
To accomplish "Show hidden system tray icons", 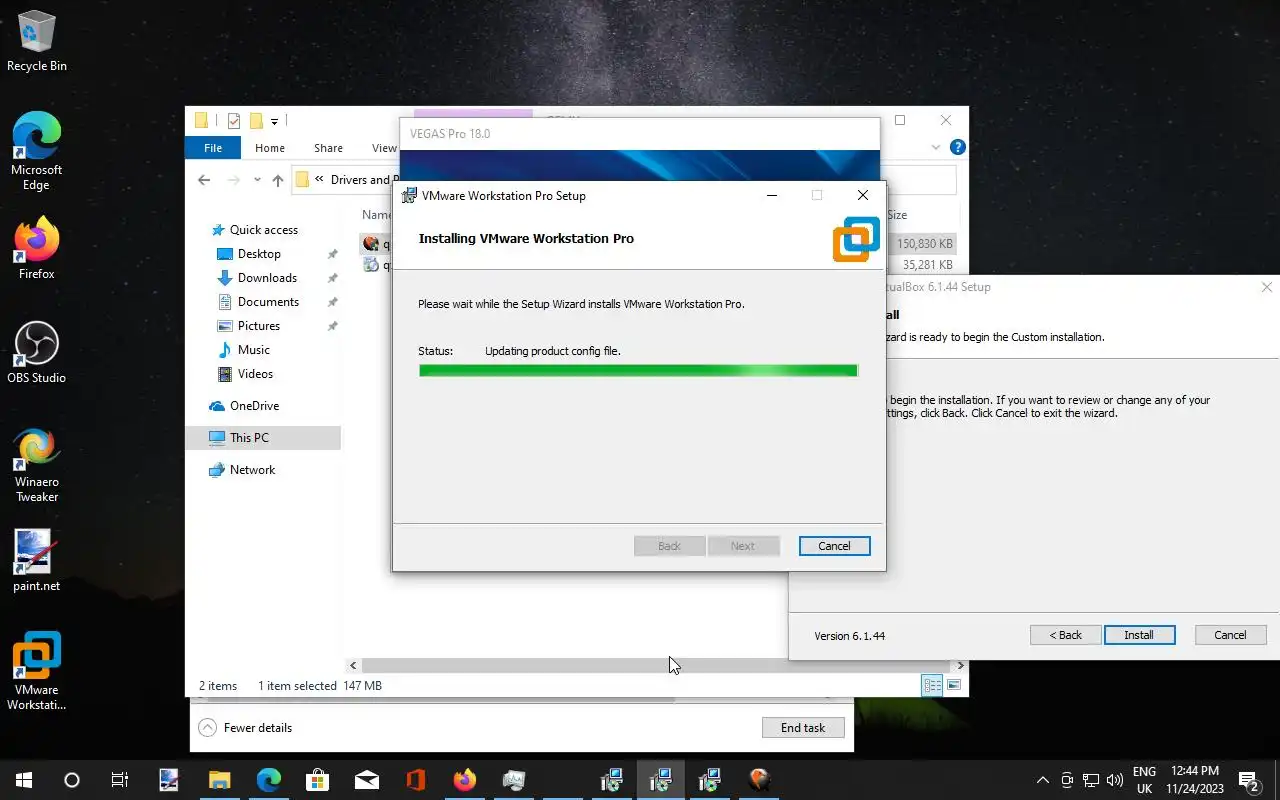I will tap(1043, 780).
